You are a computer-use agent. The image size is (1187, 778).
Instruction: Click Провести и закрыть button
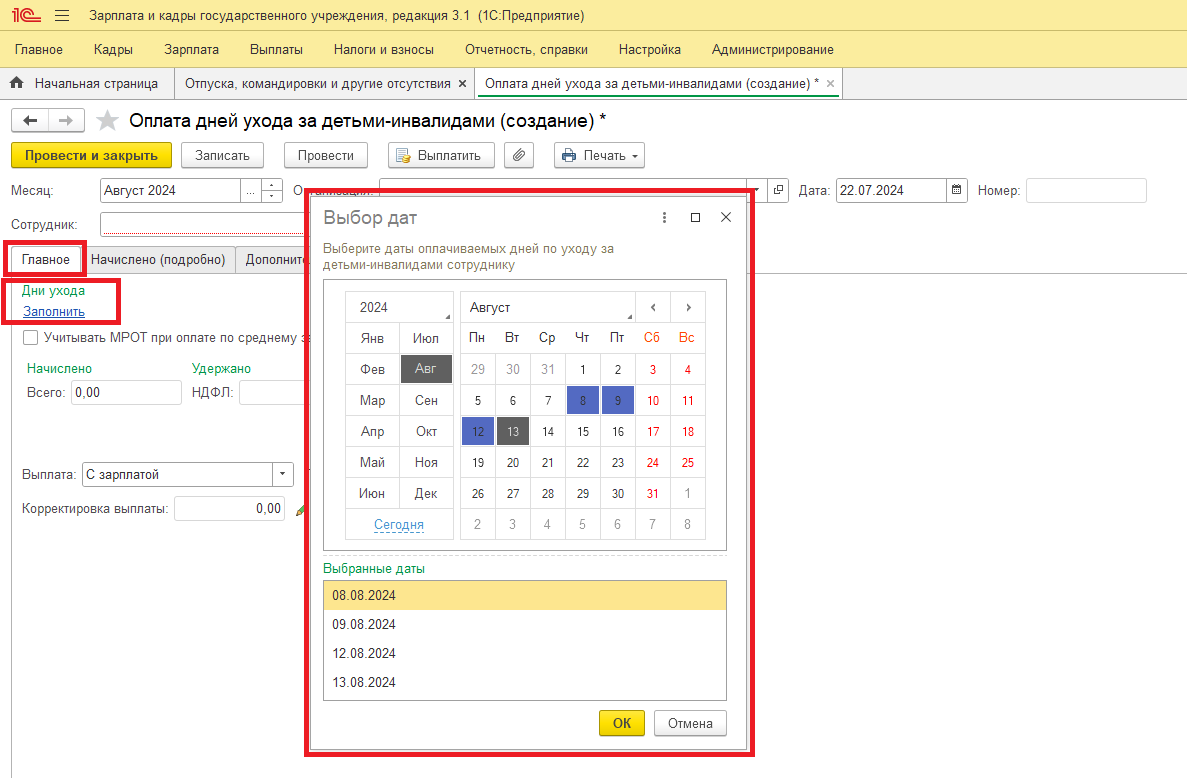[x=92, y=155]
